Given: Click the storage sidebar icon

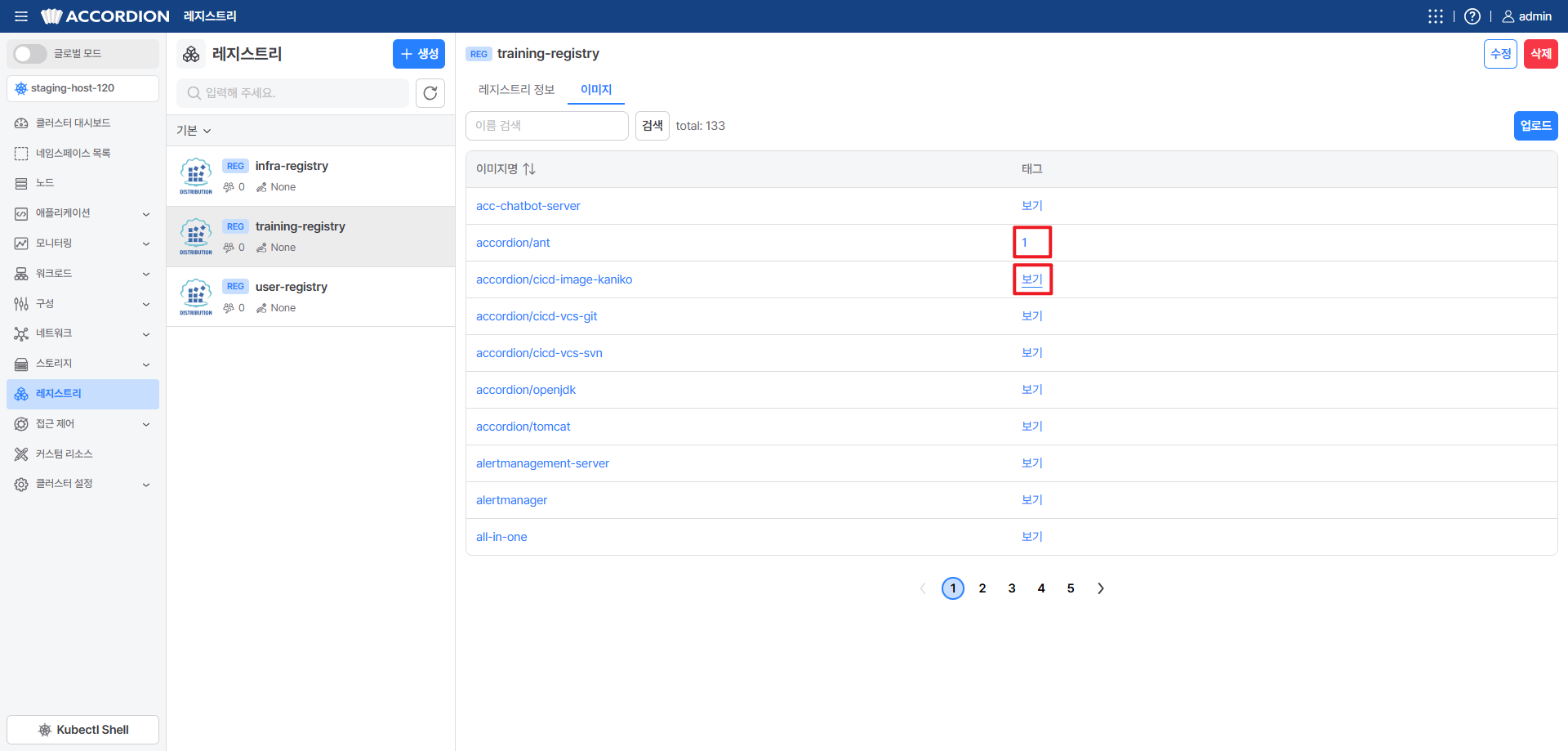Looking at the screenshot, I should click(x=21, y=364).
